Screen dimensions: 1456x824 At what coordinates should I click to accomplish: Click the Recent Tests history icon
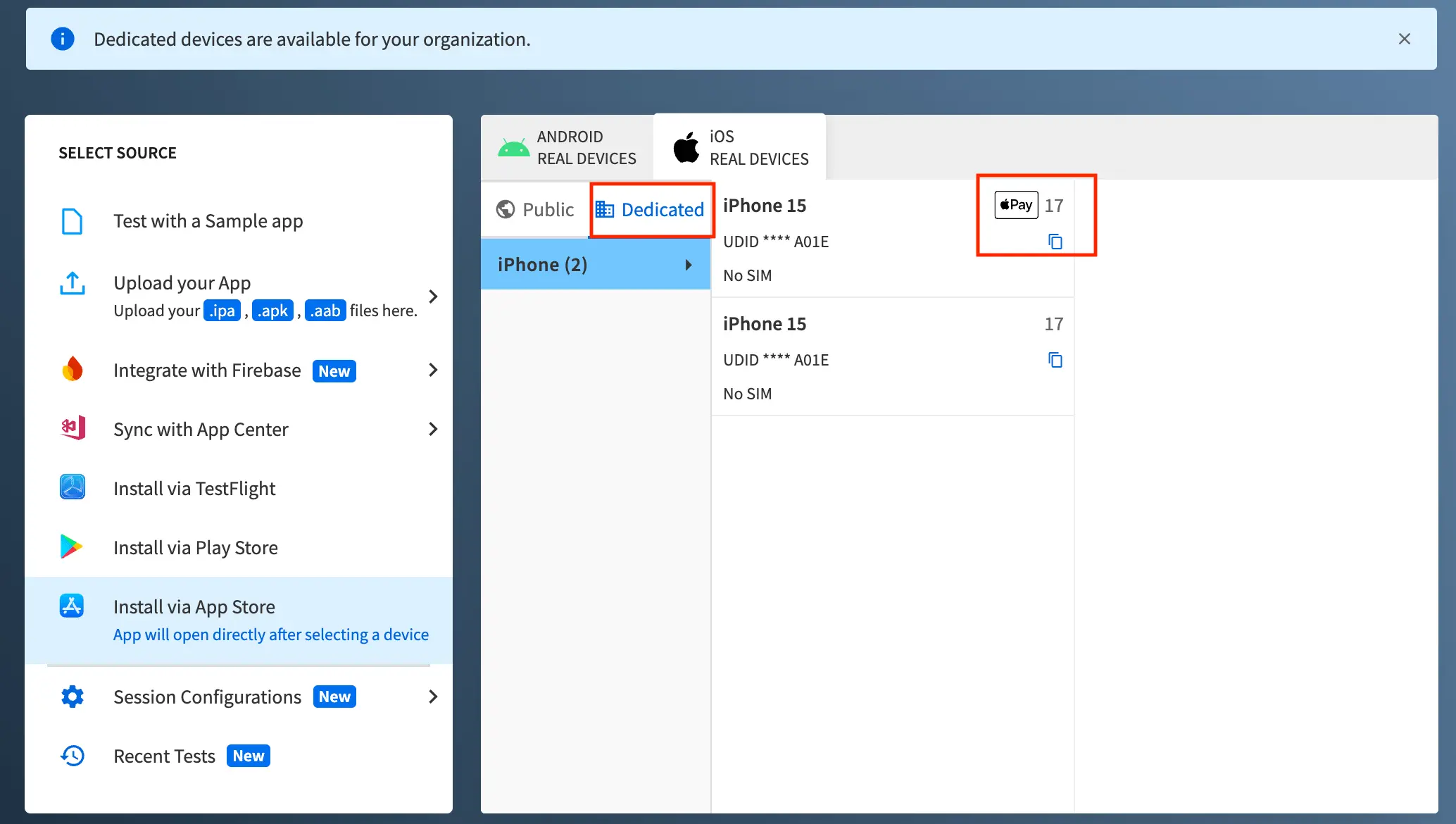[72, 756]
